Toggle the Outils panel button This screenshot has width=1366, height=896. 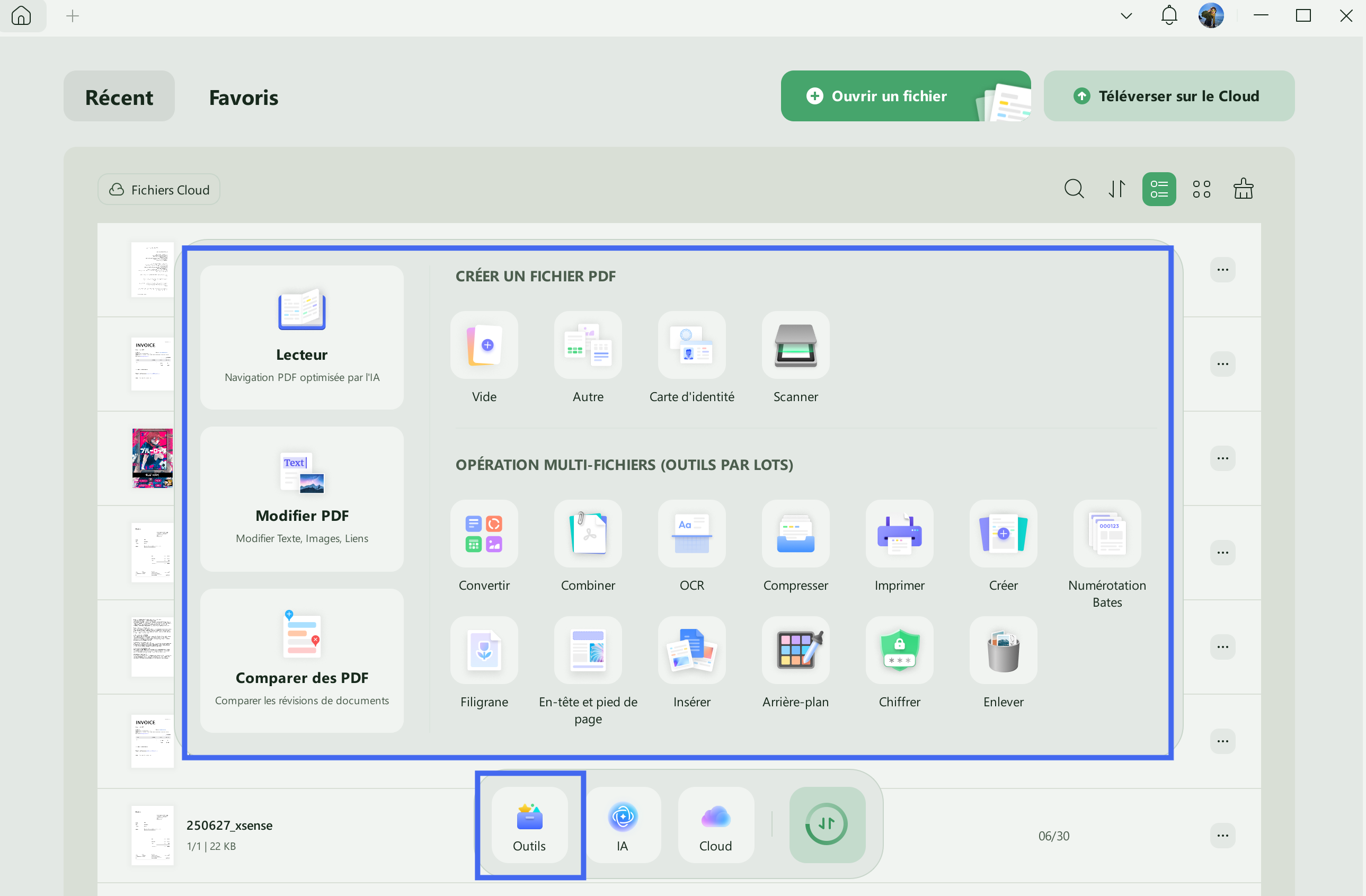[529, 825]
